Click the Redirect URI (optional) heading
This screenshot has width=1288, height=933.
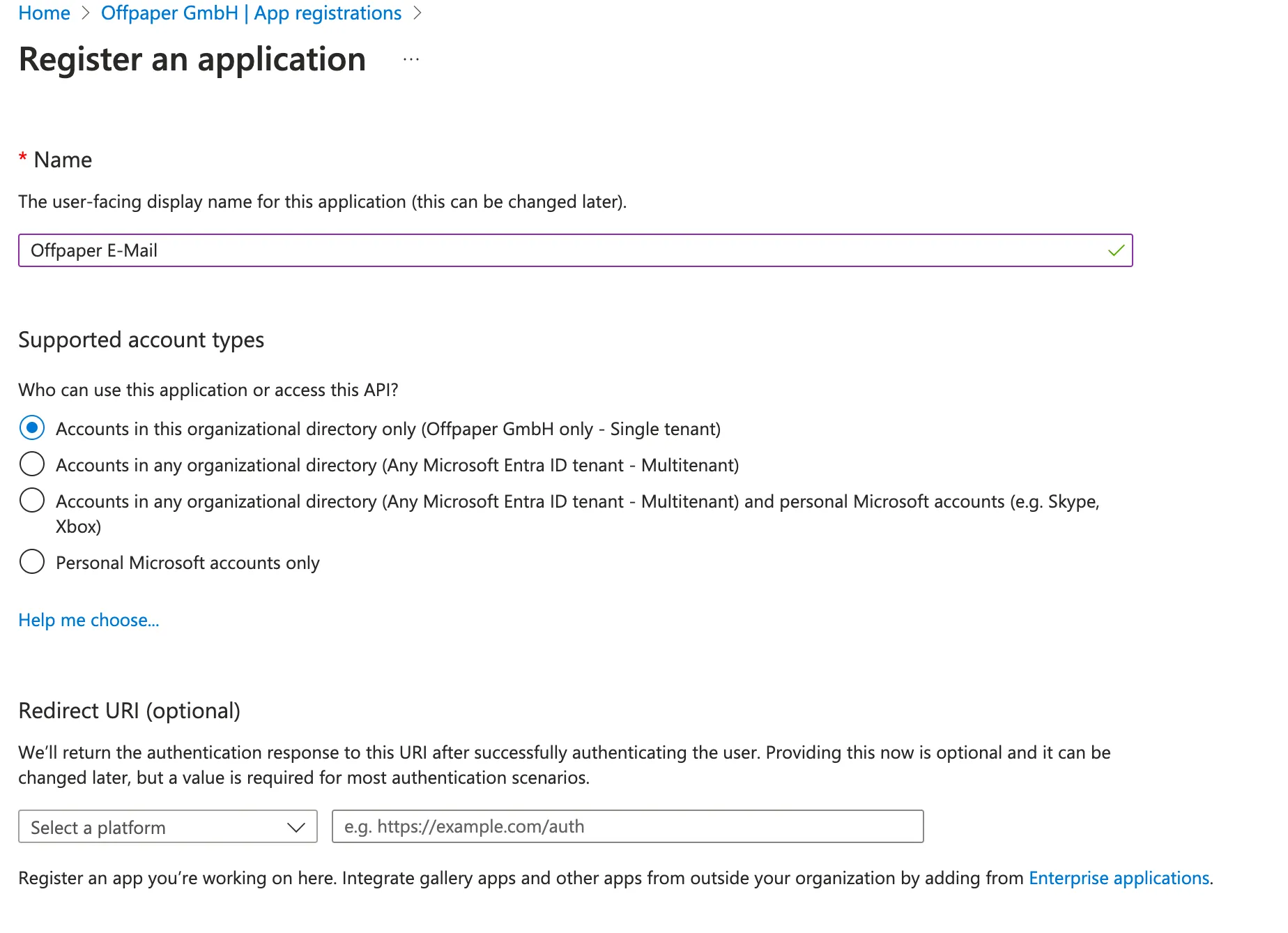[x=129, y=711]
